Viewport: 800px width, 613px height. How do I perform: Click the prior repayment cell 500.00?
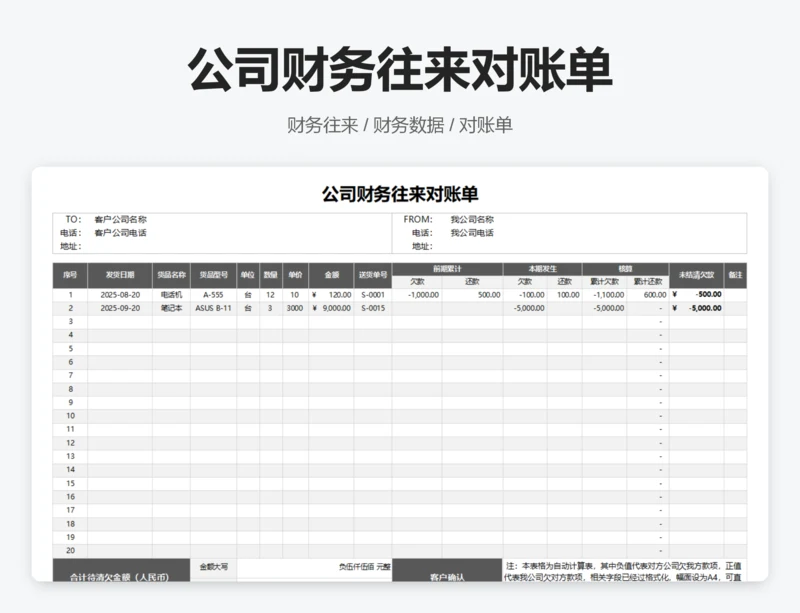[x=472, y=295]
